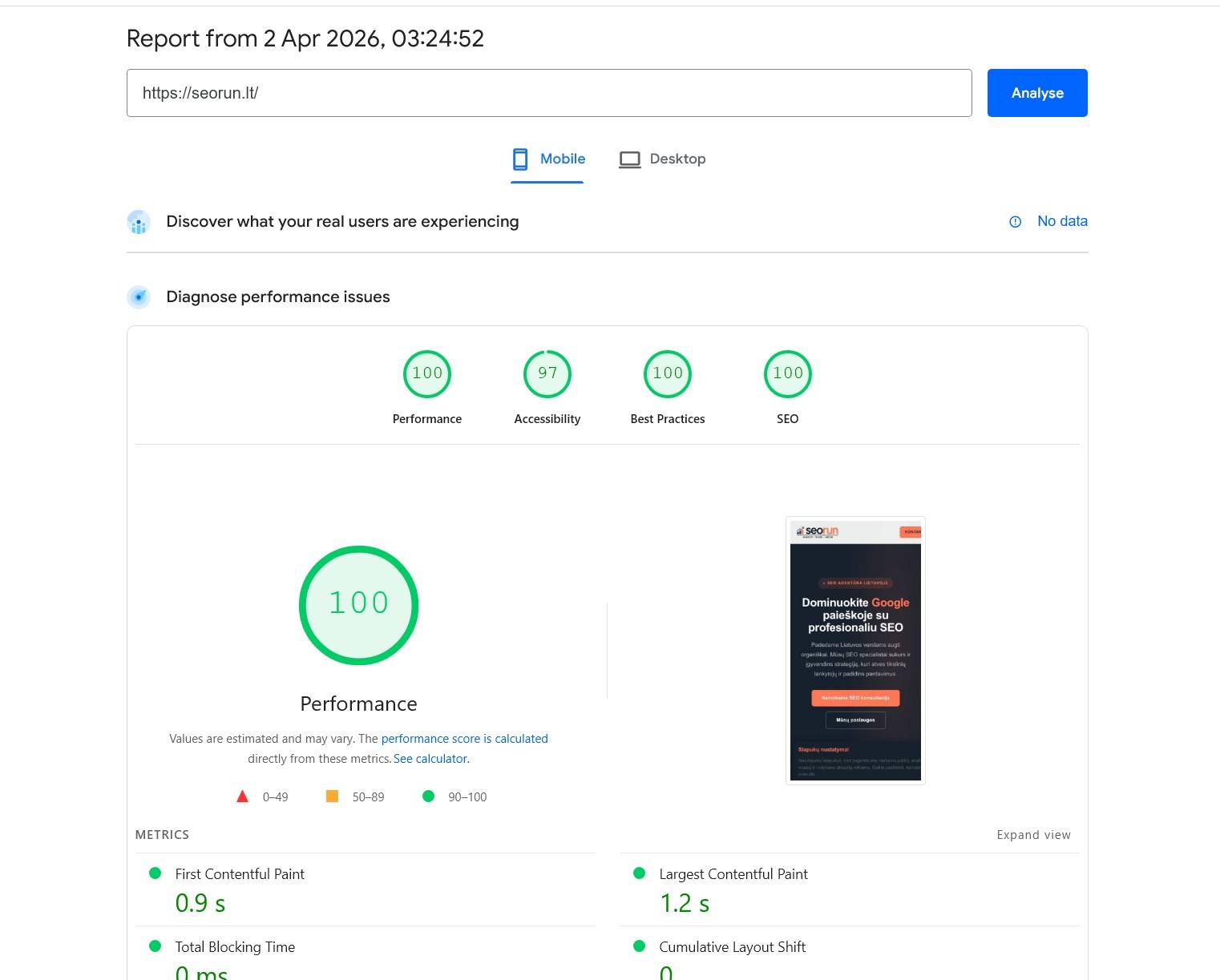This screenshot has width=1220, height=980.
Task: Click the Analyse button
Action: pos(1037,93)
